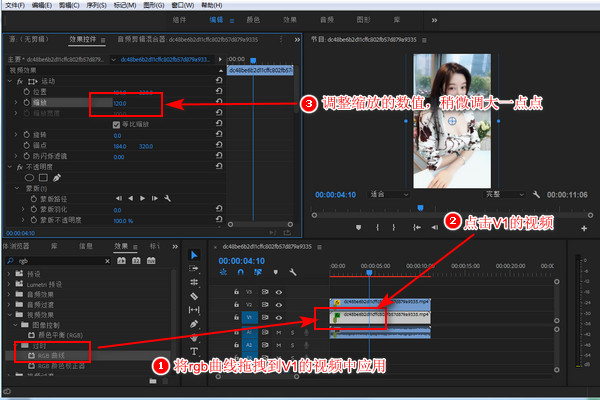Toggle linked selection in timeline
Screen dimensions: 600x400
click(x=258, y=272)
